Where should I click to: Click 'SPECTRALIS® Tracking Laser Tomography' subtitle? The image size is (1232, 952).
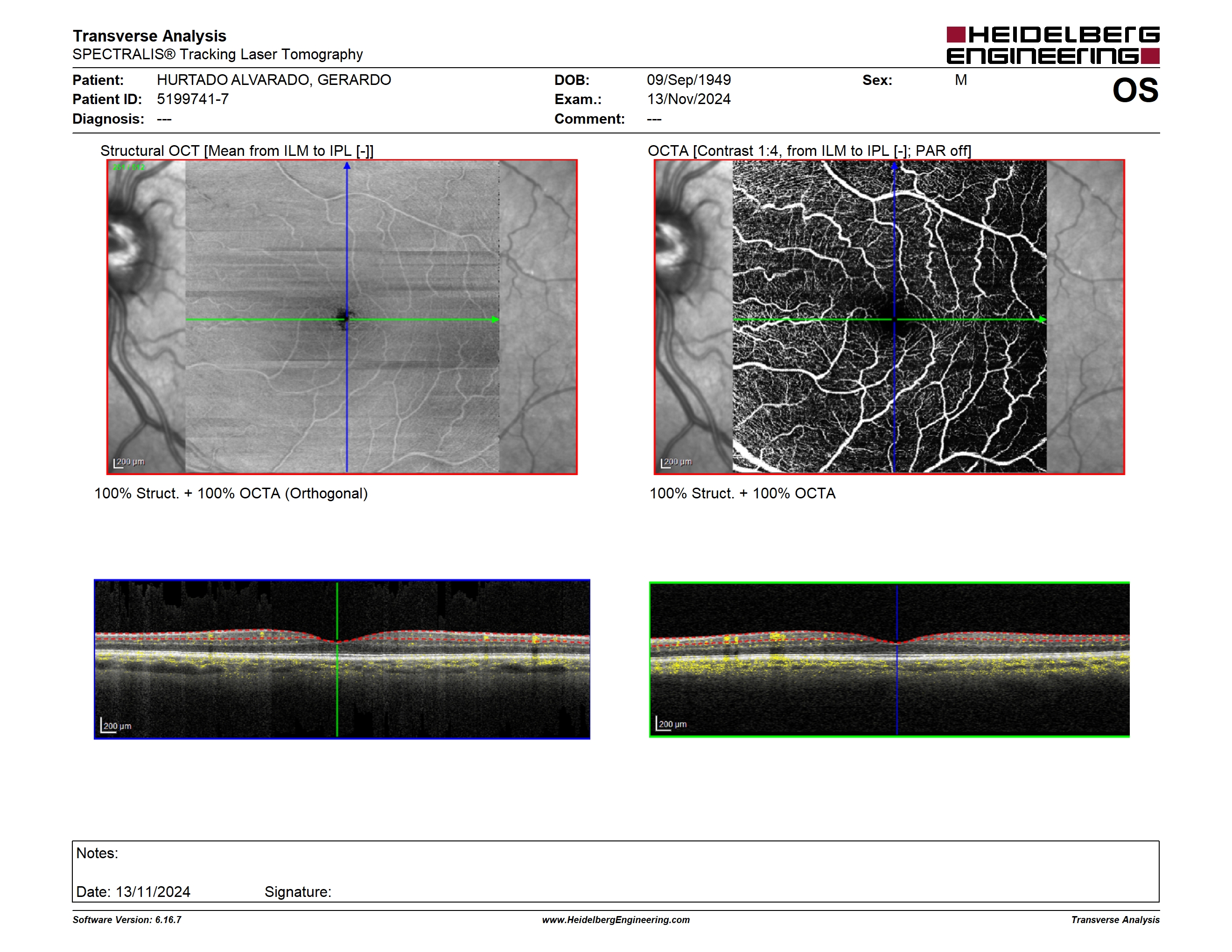(217, 54)
